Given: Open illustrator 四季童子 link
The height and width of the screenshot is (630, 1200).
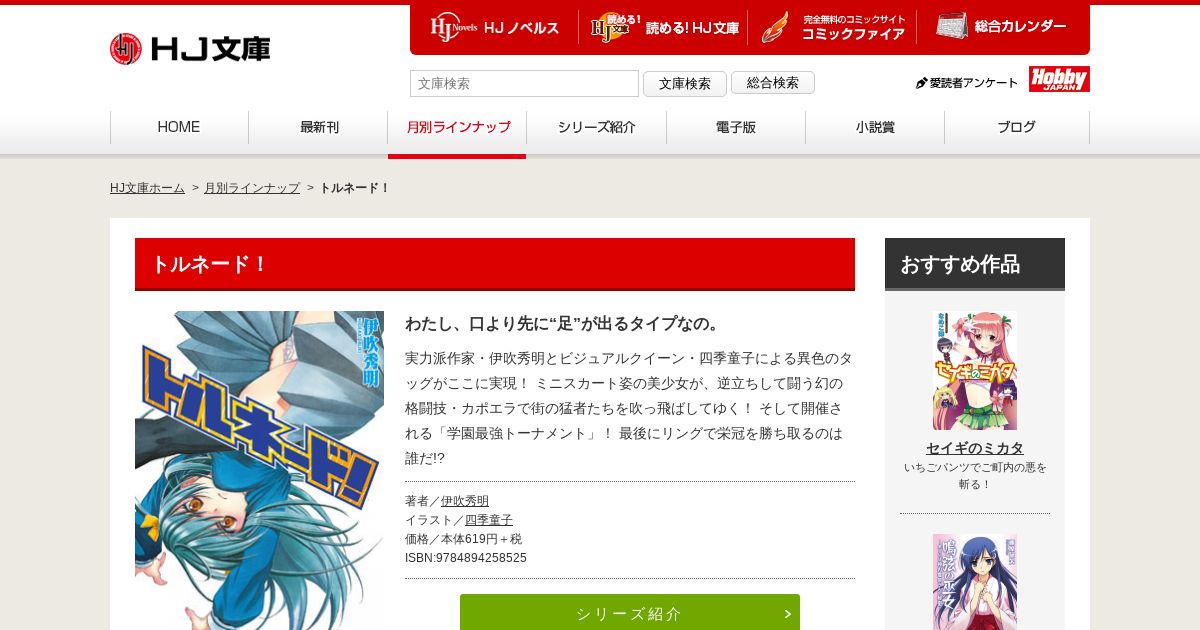Looking at the screenshot, I should 489,520.
